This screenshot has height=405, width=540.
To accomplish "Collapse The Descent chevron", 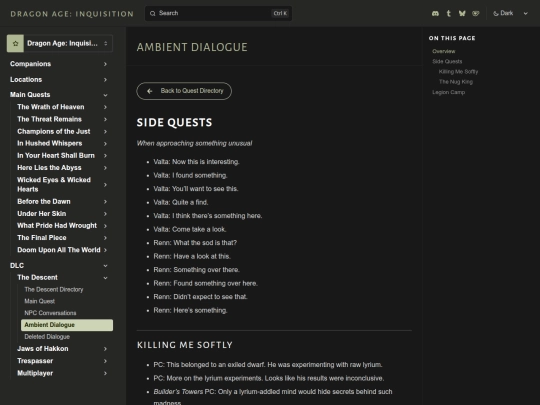I will click(105, 278).
